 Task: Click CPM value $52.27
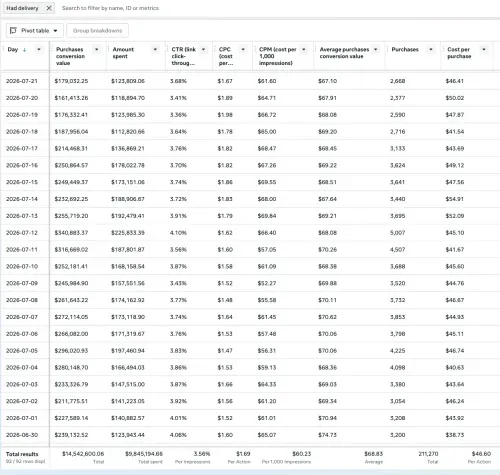tap(267, 283)
